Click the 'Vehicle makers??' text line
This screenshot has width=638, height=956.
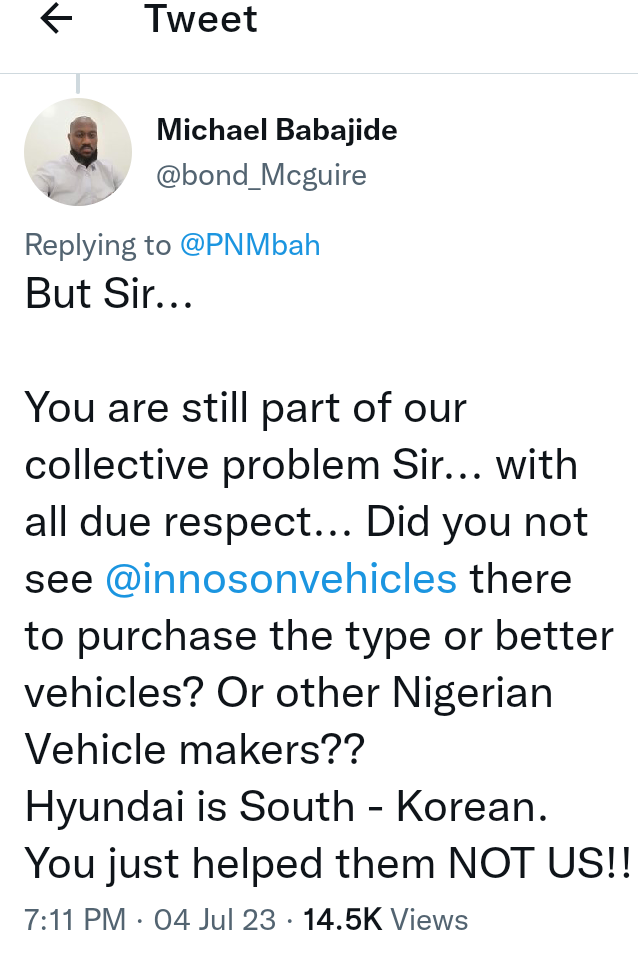tap(196, 750)
